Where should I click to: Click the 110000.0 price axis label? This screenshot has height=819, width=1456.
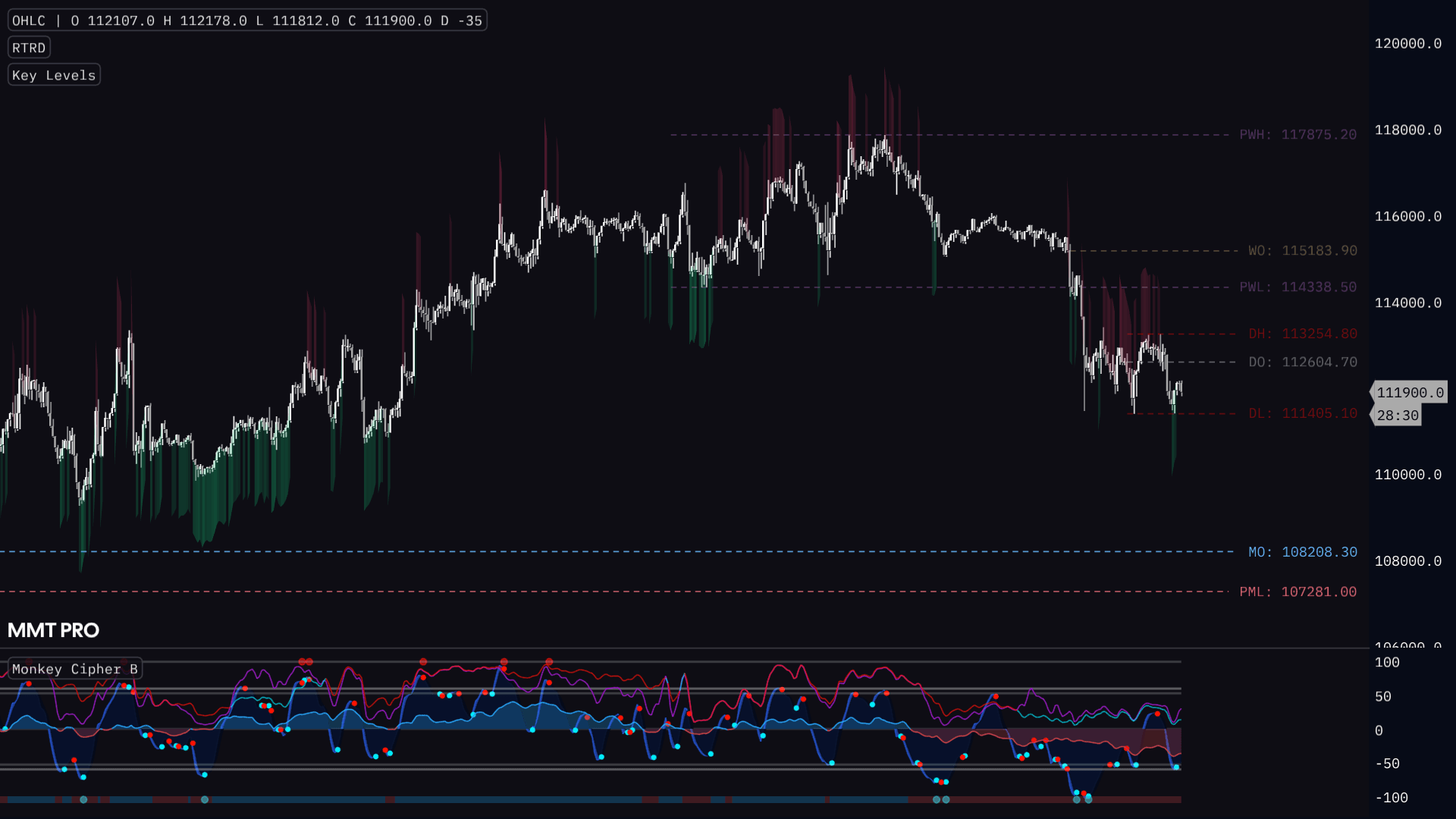(1407, 475)
